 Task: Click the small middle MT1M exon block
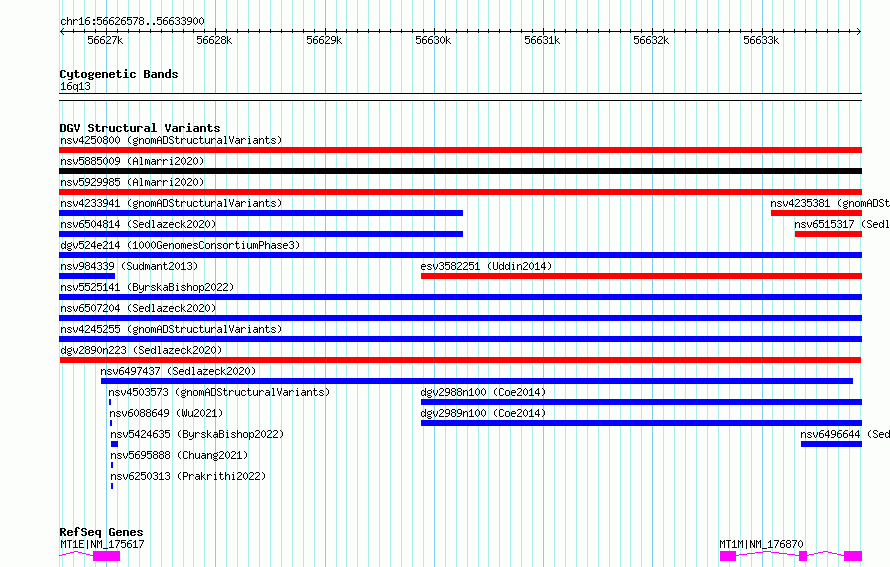click(803, 556)
